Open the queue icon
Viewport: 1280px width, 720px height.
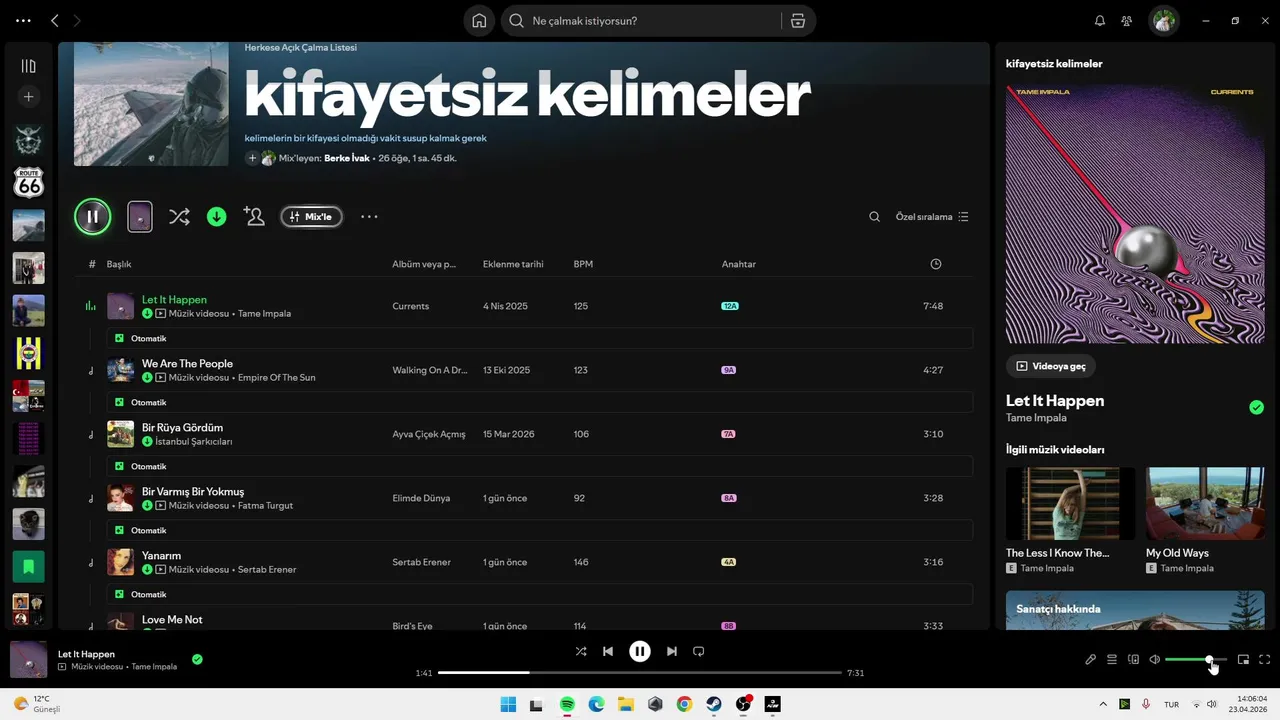1112,660
